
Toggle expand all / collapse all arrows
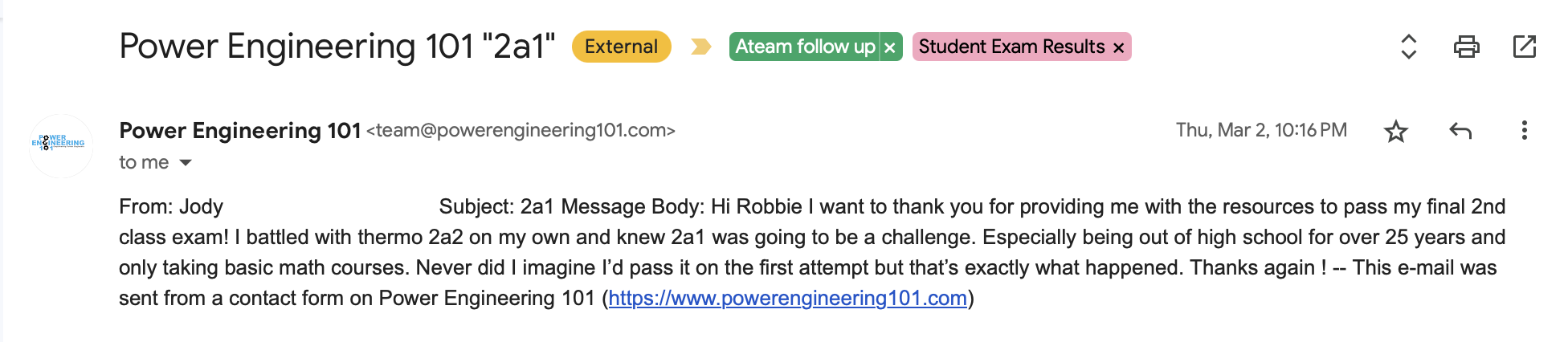coord(1408,47)
